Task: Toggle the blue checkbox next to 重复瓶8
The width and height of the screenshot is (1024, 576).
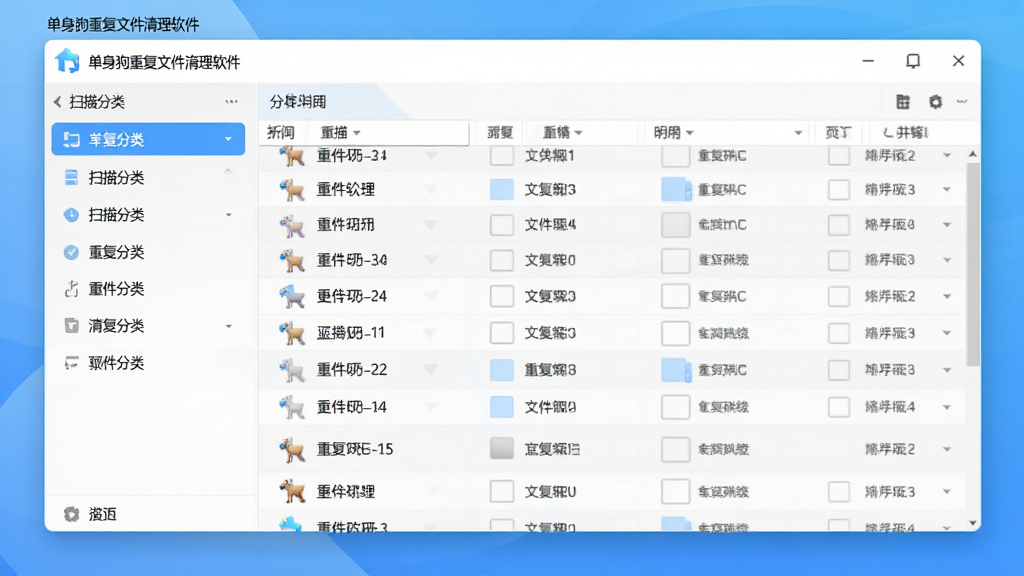Action: pyautogui.click(x=502, y=370)
